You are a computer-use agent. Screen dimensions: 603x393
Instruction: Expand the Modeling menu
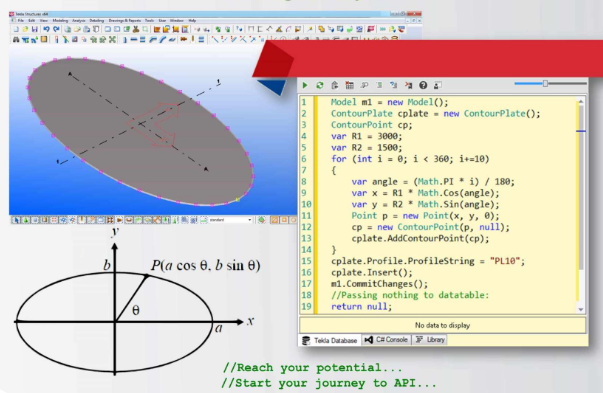tap(60, 20)
